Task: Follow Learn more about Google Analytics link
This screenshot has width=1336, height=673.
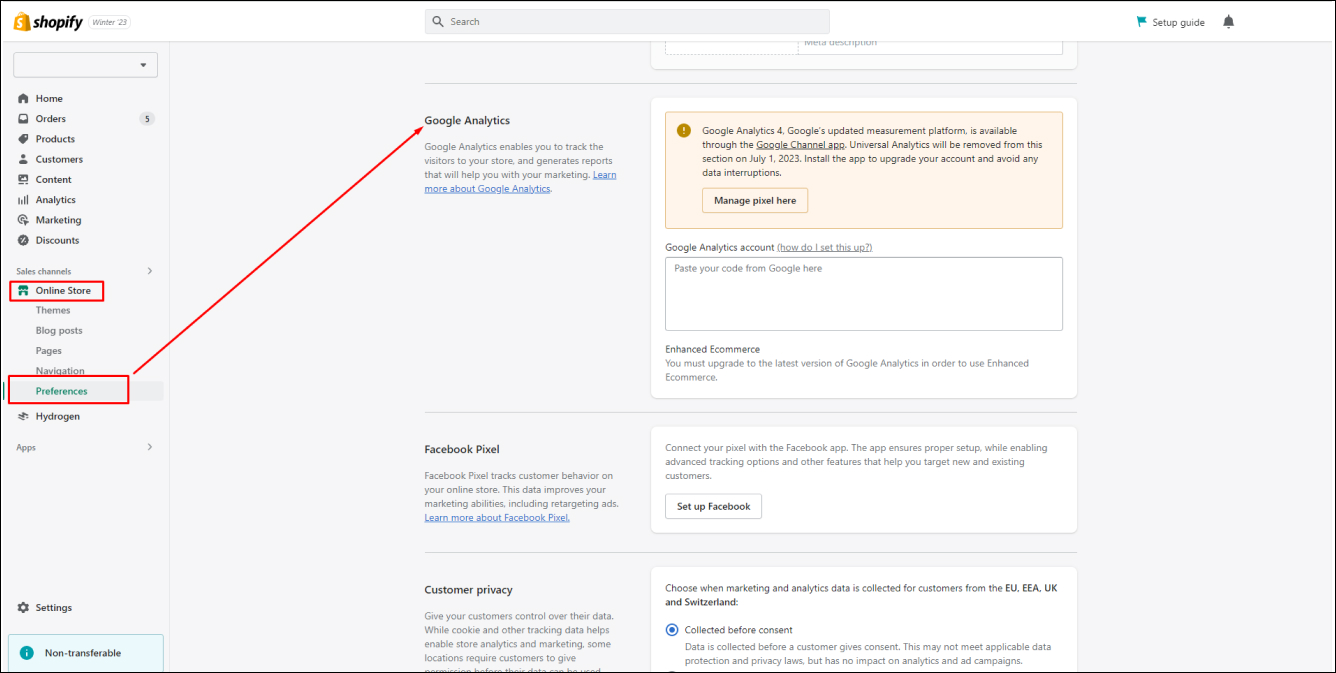Action: [x=520, y=181]
